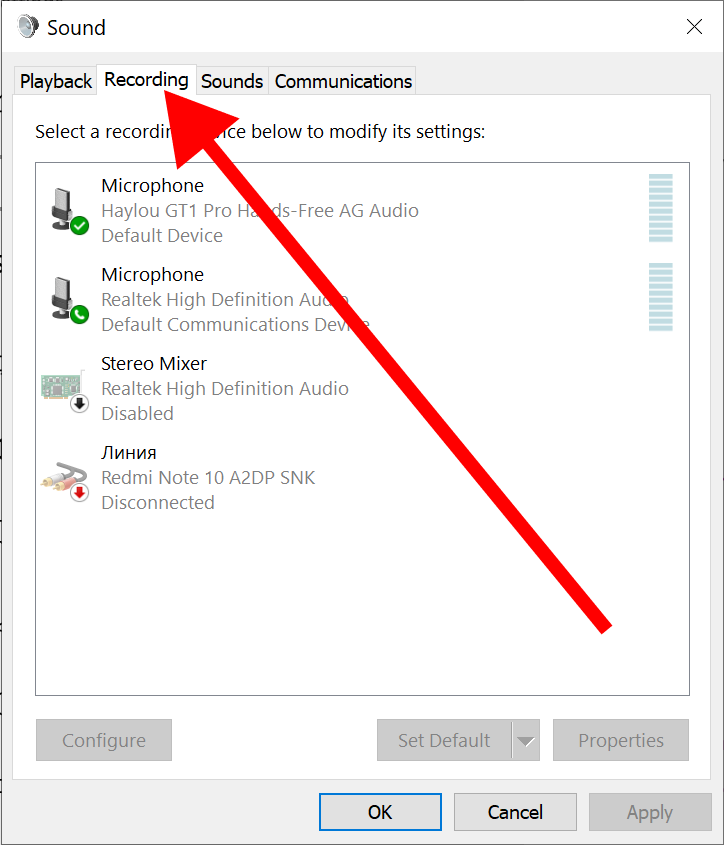Click the green checkmark on Haylou microphone
Image resolution: width=724 pixels, height=845 pixels.
[x=78, y=225]
